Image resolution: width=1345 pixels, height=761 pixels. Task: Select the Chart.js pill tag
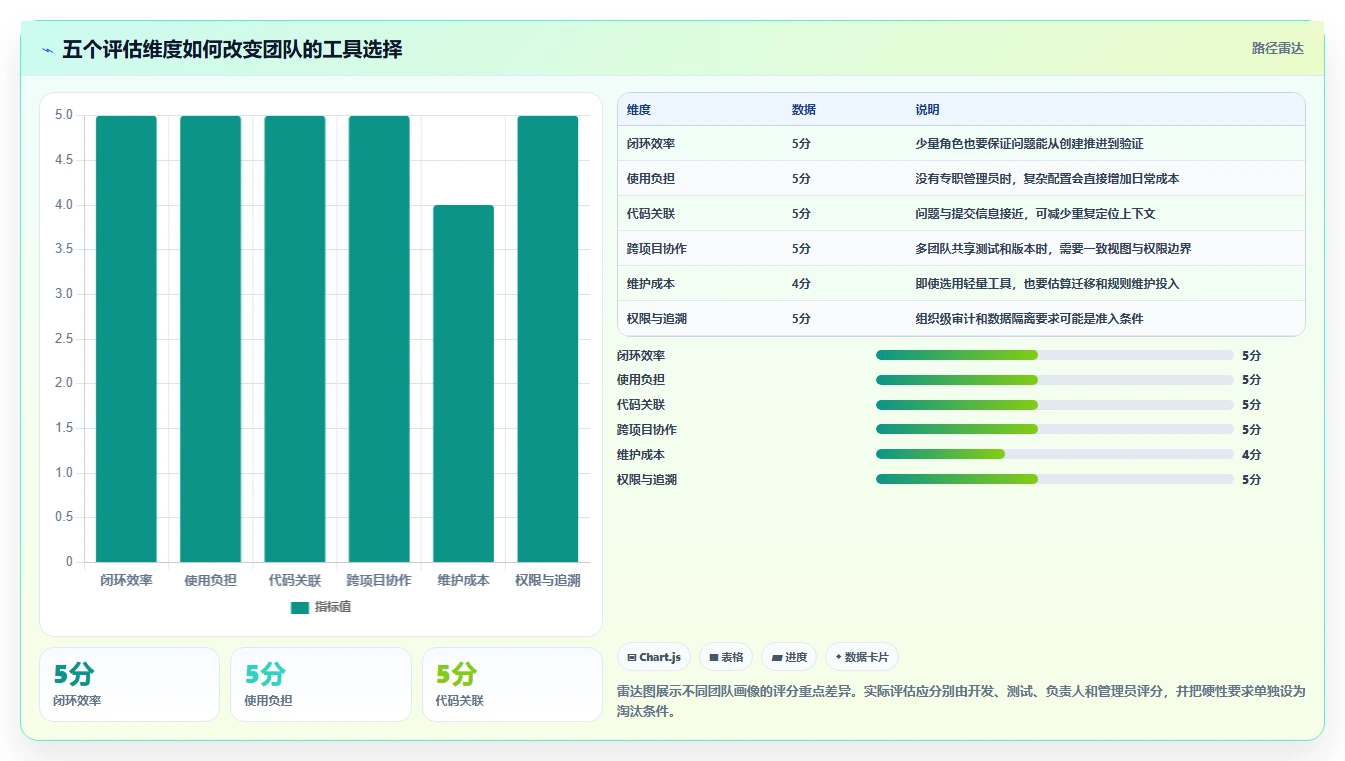[x=654, y=657]
